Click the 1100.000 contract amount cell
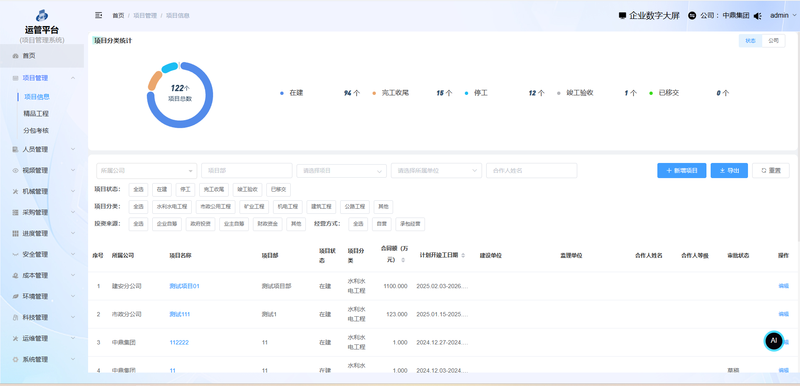Screen dimensions: 800x386 tap(395, 286)
